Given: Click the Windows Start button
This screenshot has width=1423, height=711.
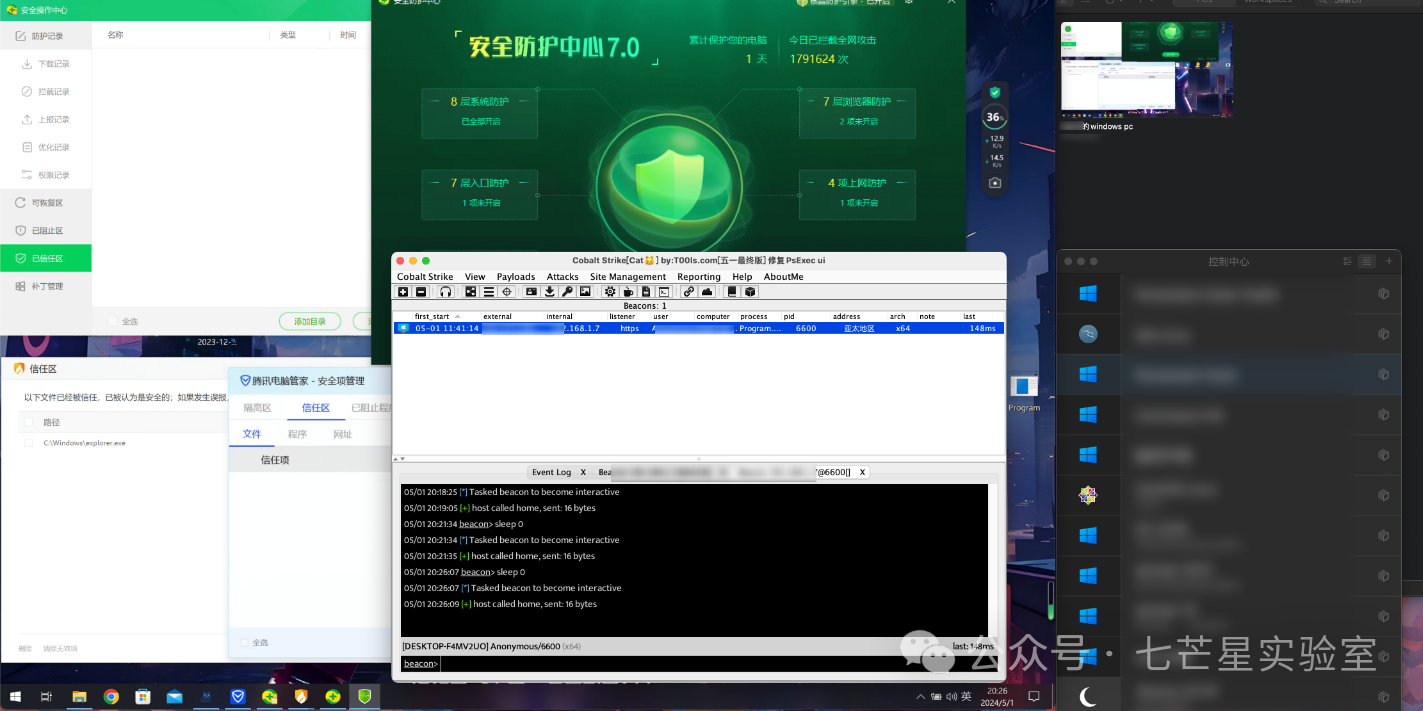Looking at the screenshot, I should tap(15, 696).
